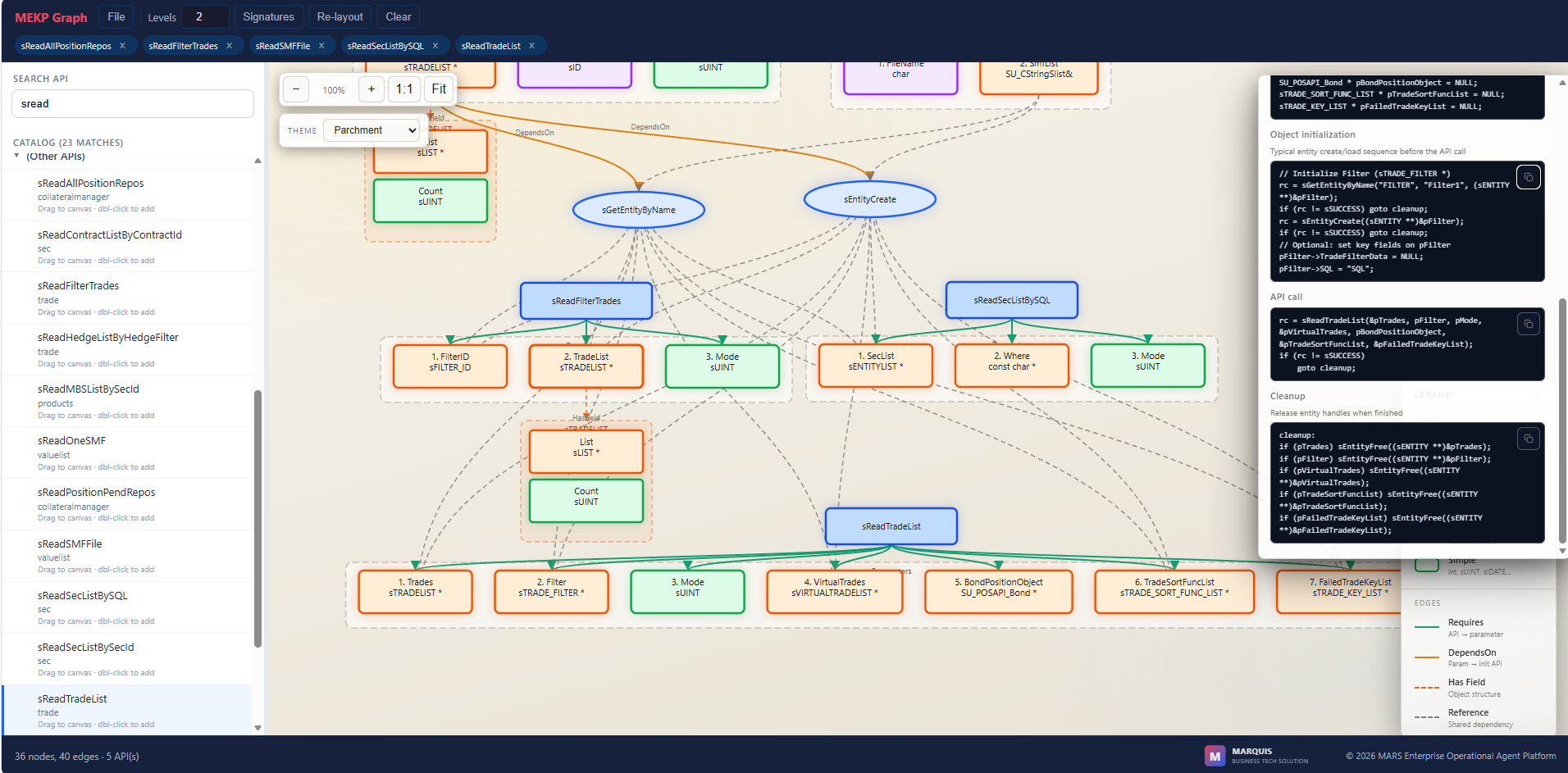
Task: Click the sGetEntityByName ellipse node
Action: click(639, 210)
